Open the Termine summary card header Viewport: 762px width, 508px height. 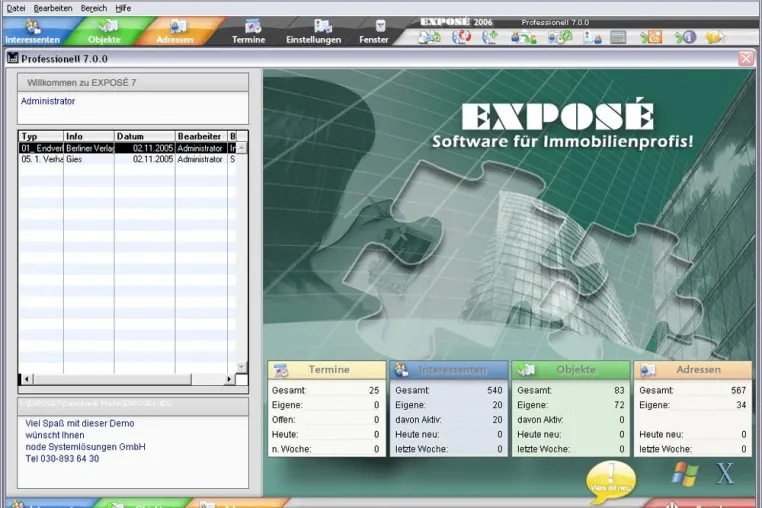click(x=327, y=370)
